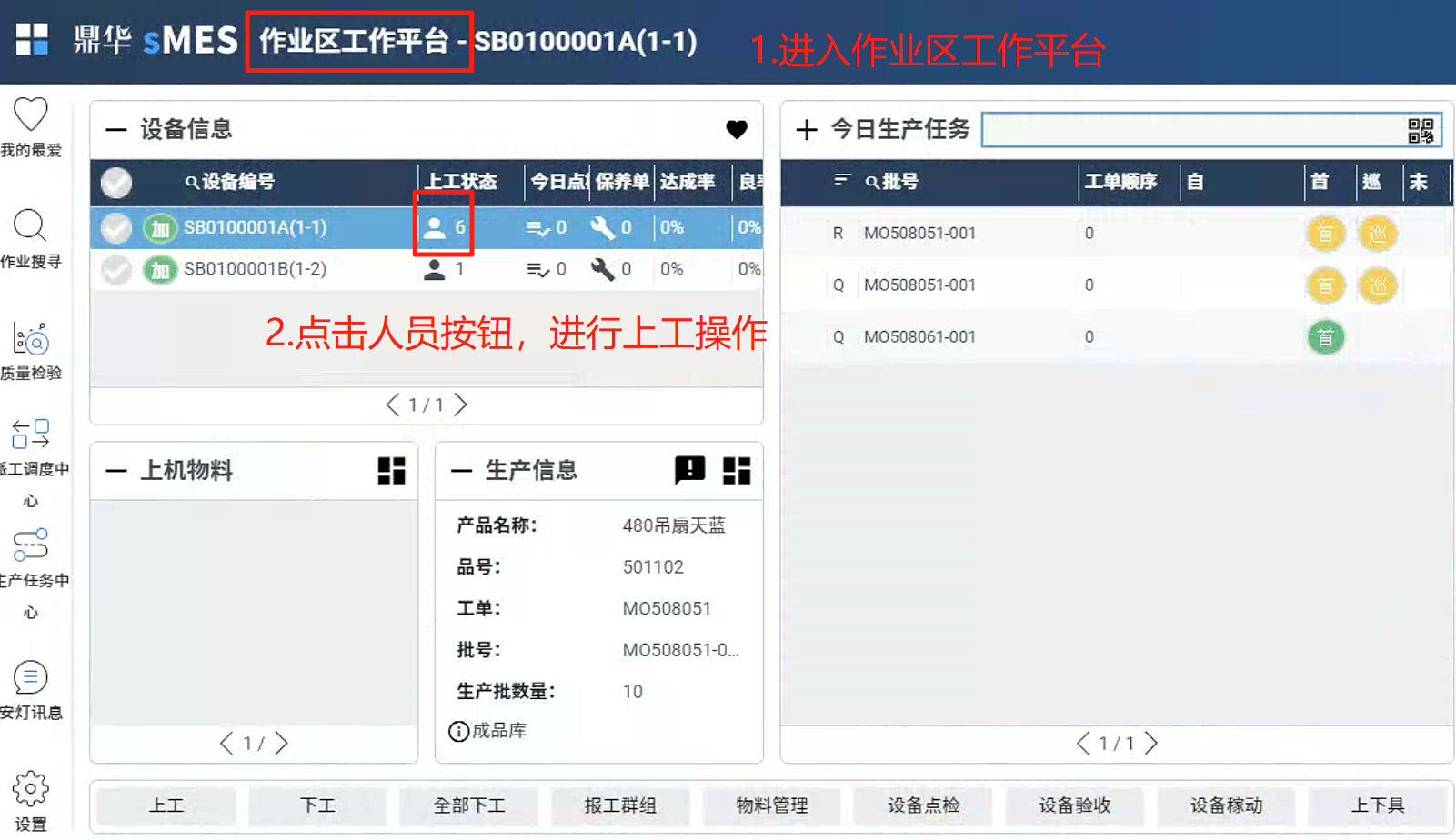Image resolution: width=1456 pixels, height=840 pixels.
Task: Click 保养单 column header
Action: click(x=623, y=182)
